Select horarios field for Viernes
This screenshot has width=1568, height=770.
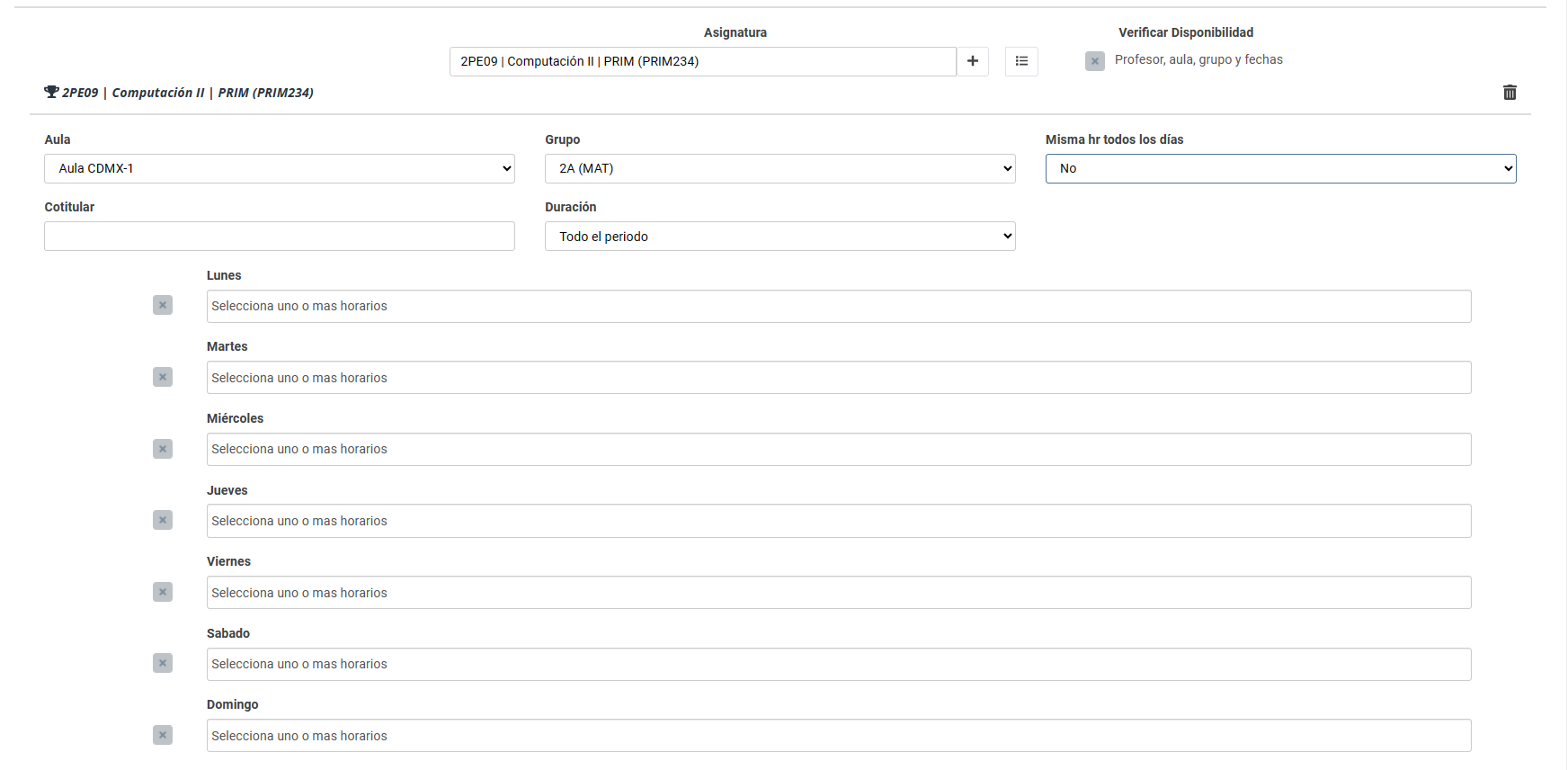pos(839,593)
